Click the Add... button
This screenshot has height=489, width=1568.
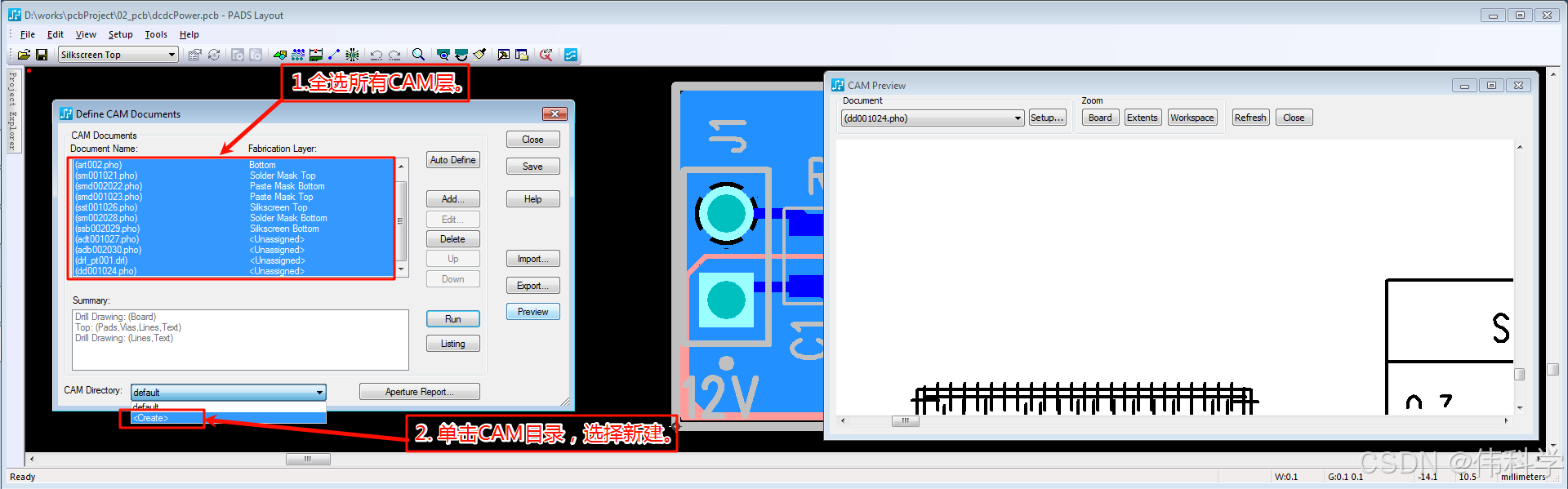click(452, 199)
